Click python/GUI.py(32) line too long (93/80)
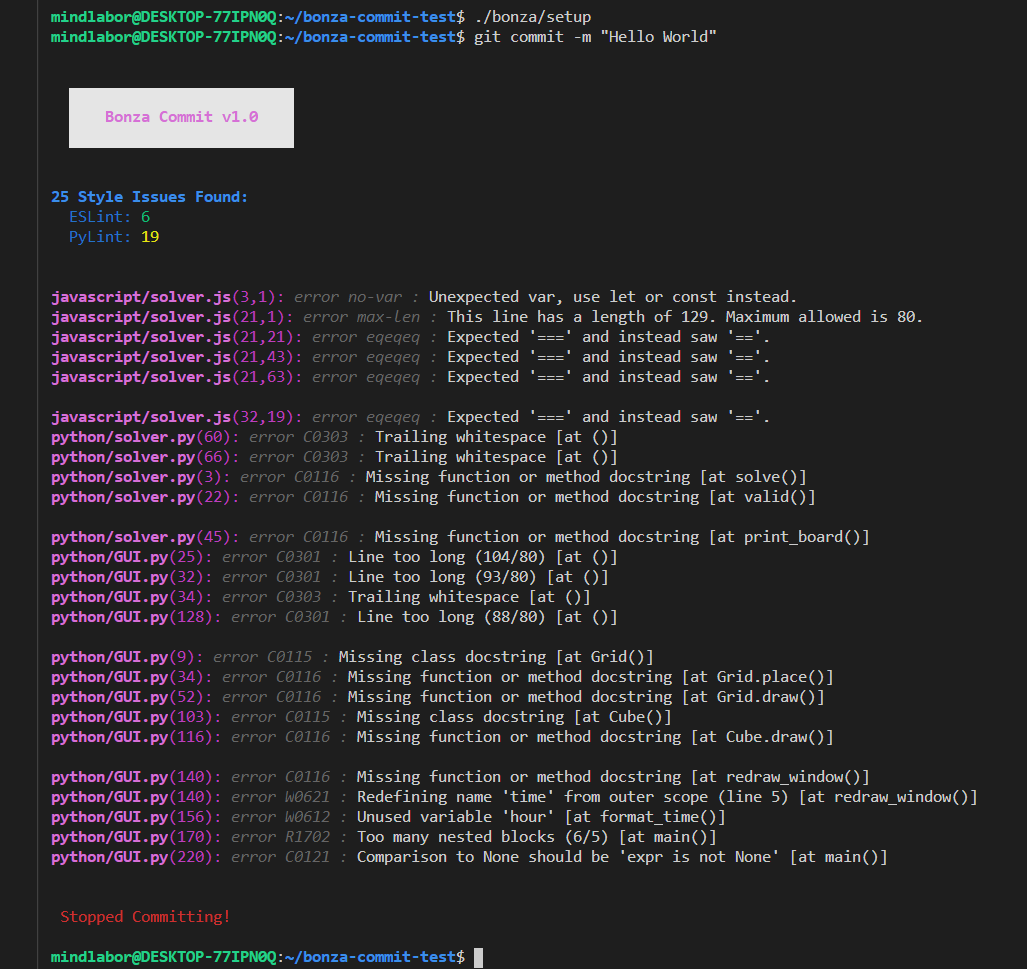The image size is (1027, 969). [329, 577]
